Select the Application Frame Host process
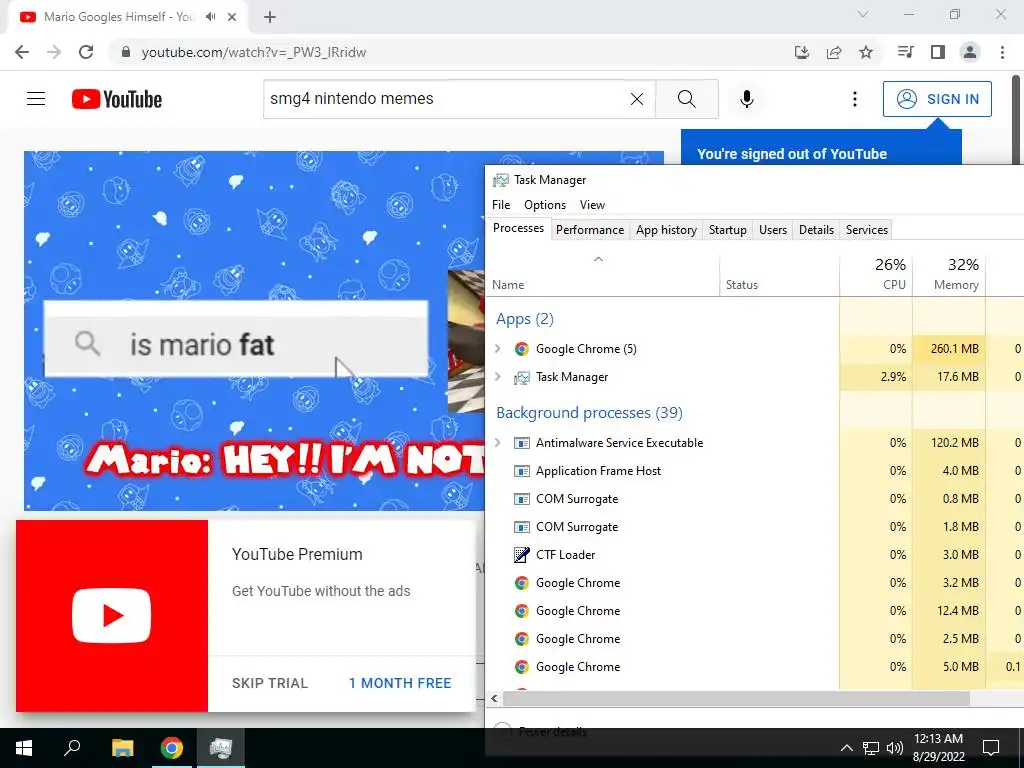 click(x=755, y=471)
